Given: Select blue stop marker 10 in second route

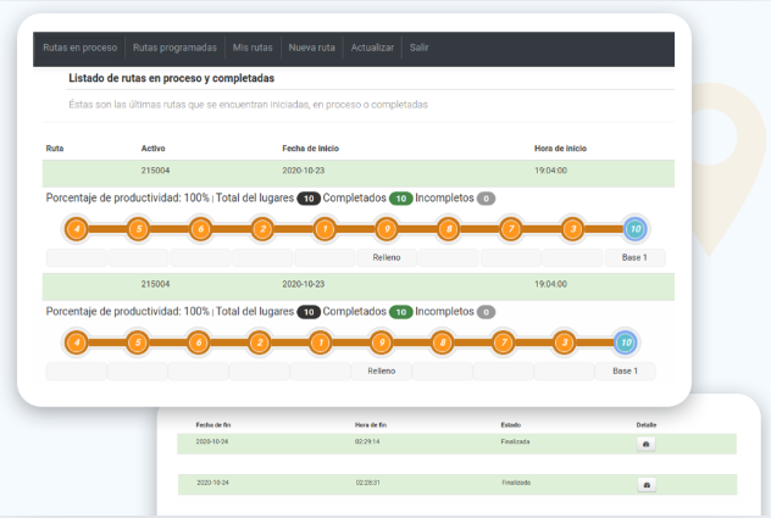Looking at the screenshot, I should point(626,343).
